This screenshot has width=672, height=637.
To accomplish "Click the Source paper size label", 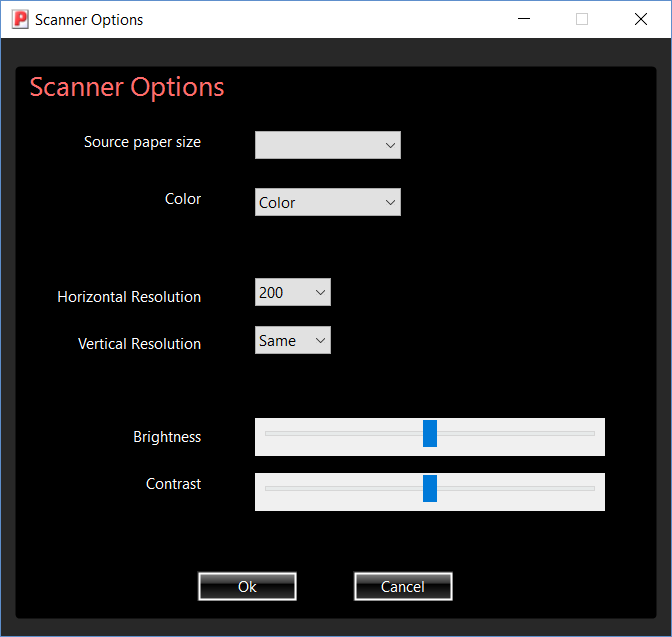I will pos(142,142).
